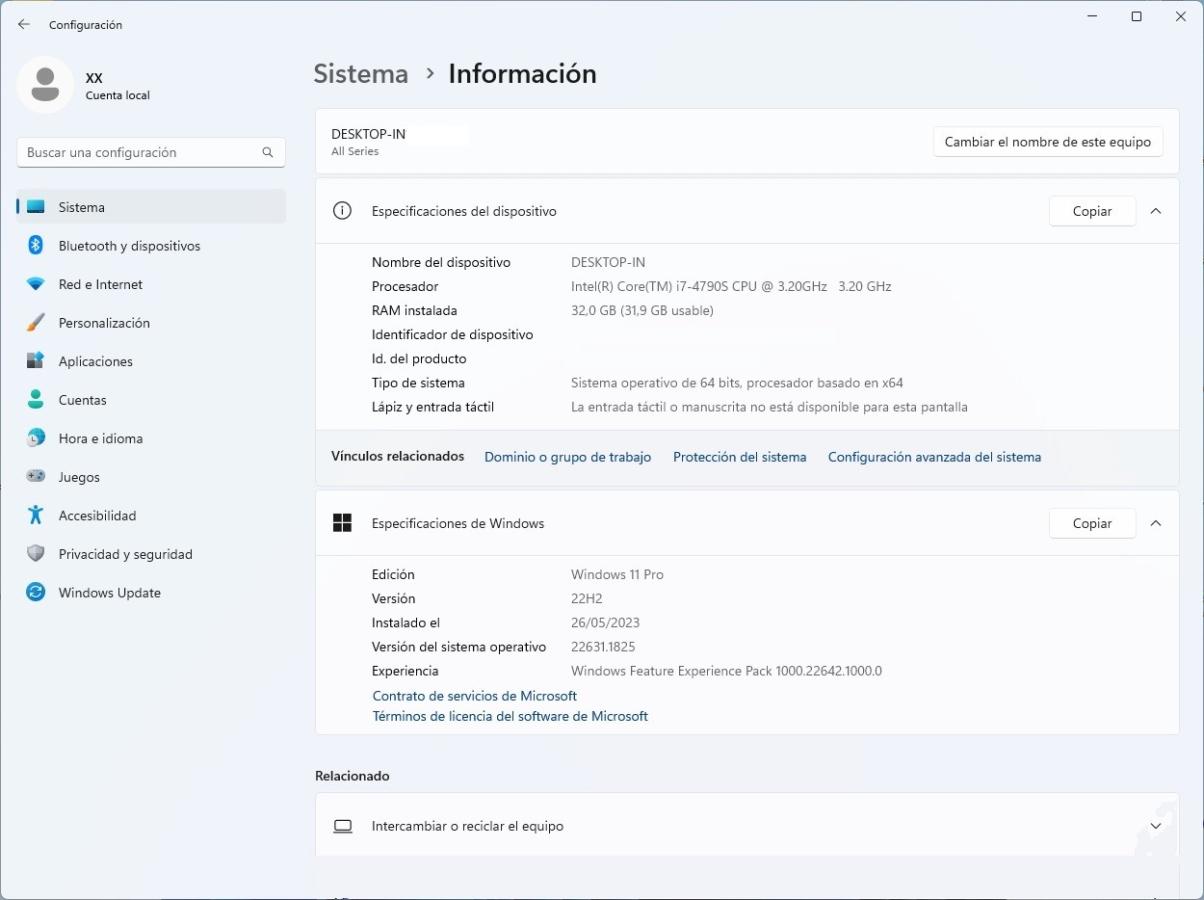Open Aplicaciones settings page
Image resolution: width=1204 pixels, height=900 pixels.
[x=95, y=362]
